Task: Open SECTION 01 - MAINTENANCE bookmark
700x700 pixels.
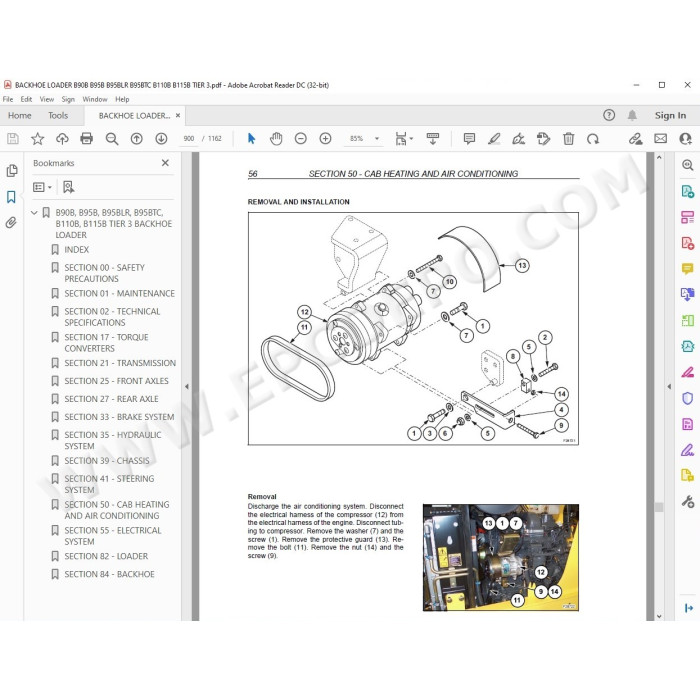Action: [119, 293]
